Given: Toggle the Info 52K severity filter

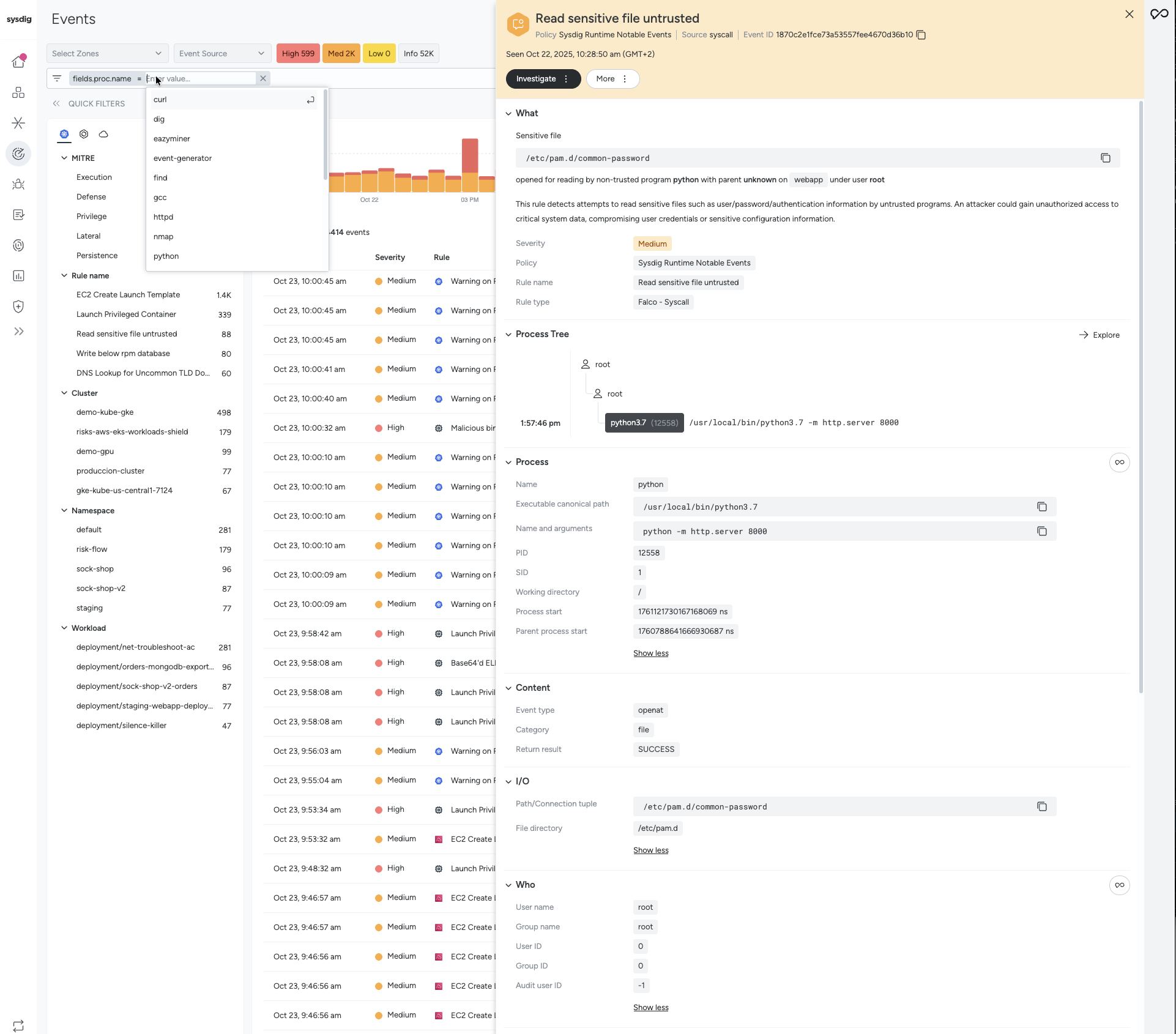Looking at the screenshot, I should [x=419, y=54].
